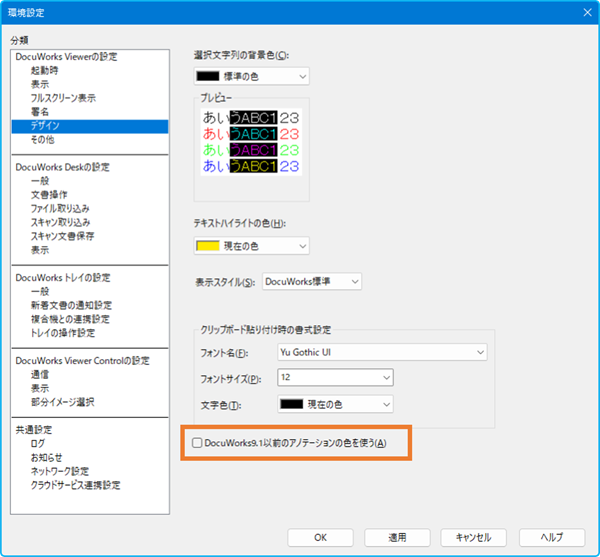Choose 署名 in the category list

click(40, 112)
